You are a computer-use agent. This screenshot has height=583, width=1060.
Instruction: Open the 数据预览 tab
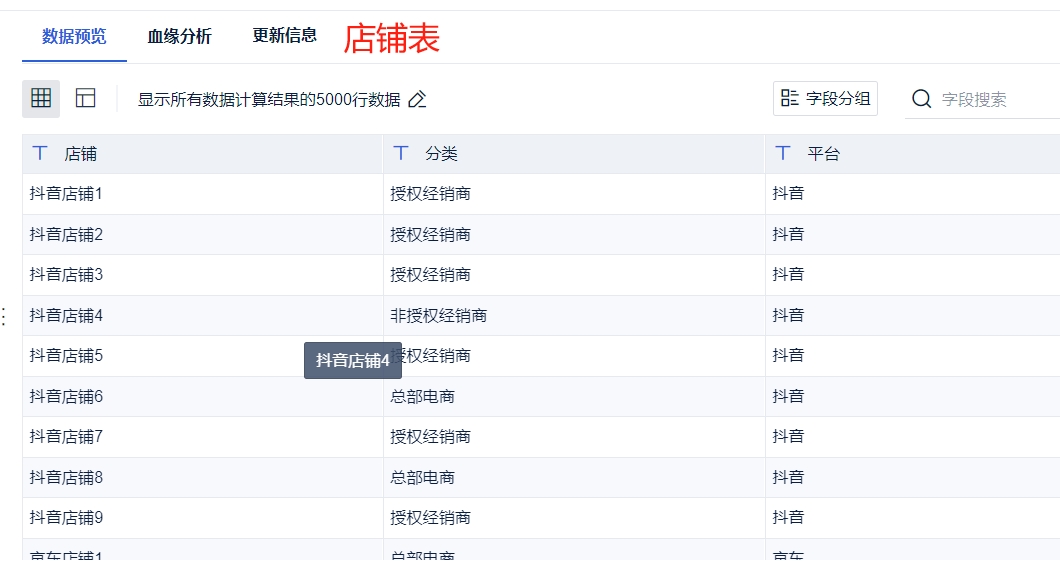[x=74, y=36]
